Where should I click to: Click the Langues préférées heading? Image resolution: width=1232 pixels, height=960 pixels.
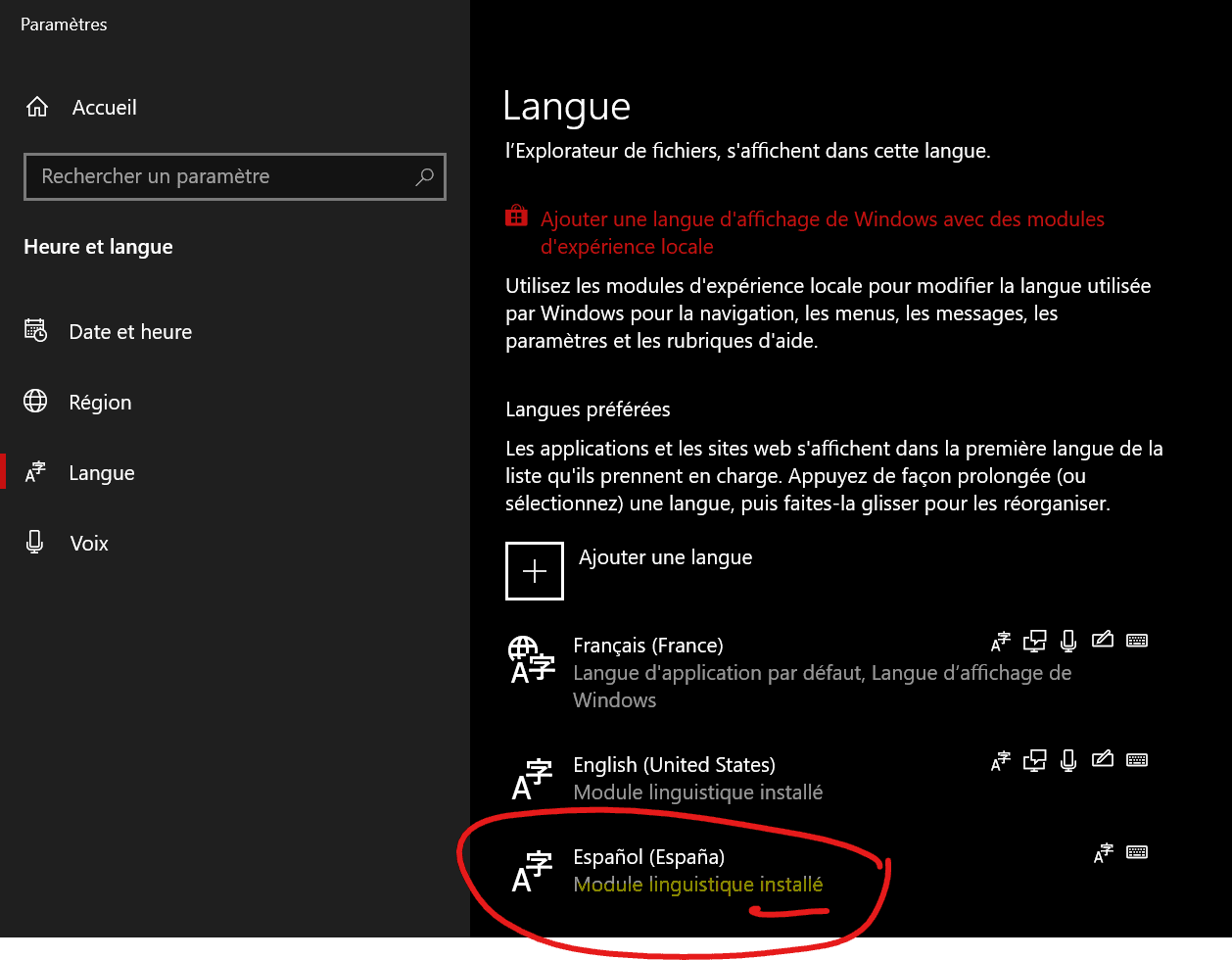tap(588, 409)
